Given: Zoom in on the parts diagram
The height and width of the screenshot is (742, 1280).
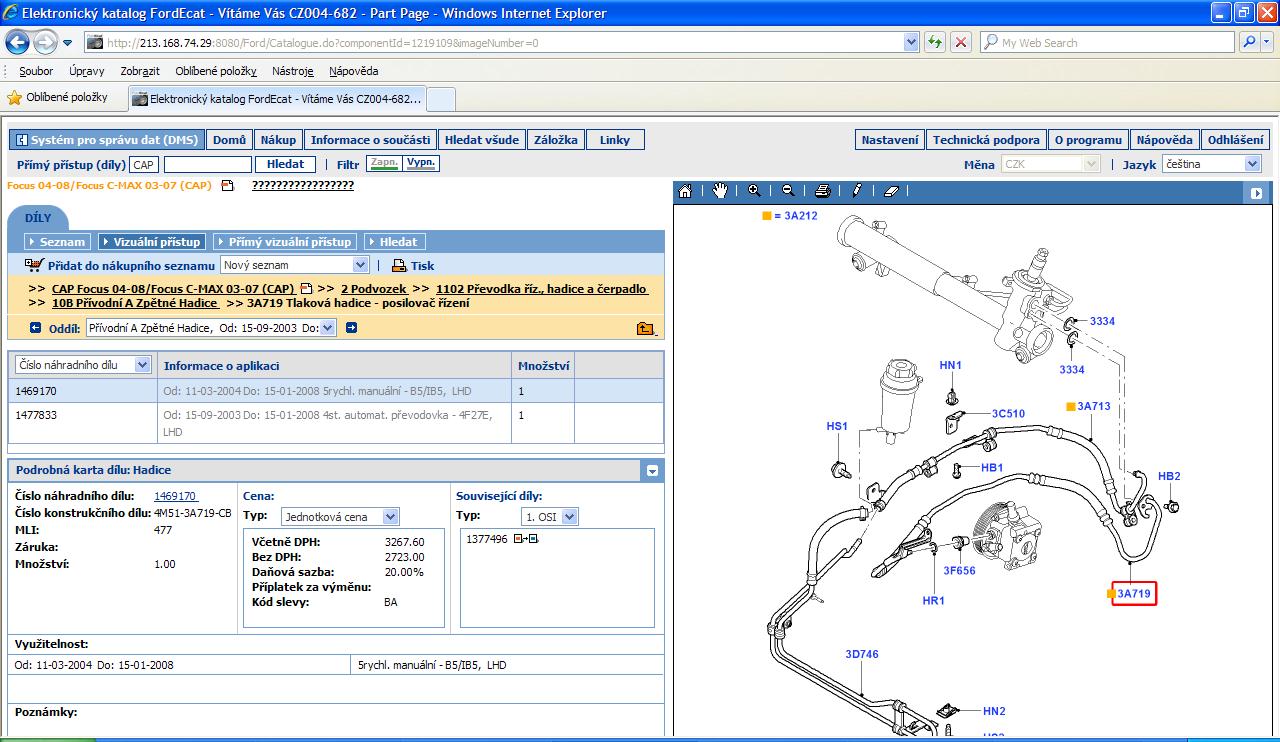Looking at the screenshot, I should pyautogui.click(x=754, y=191).
